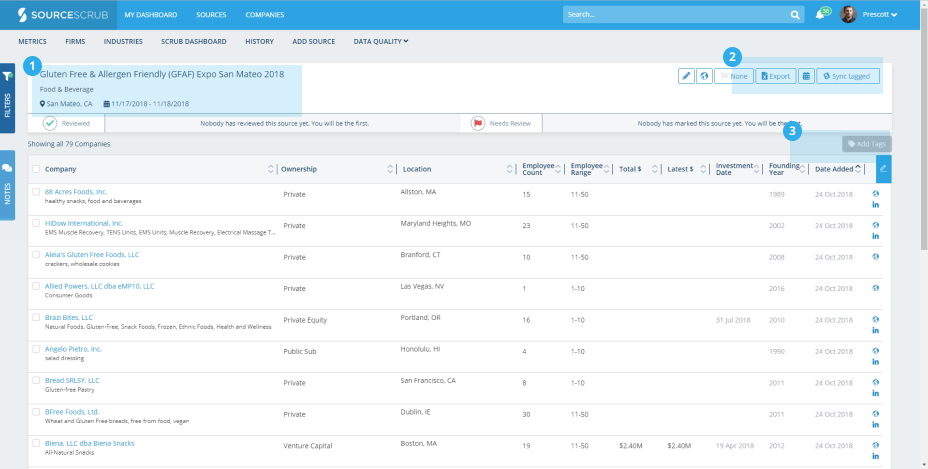Open LinkedIn icon for Angelo Pietro

(x=875, y=362)
